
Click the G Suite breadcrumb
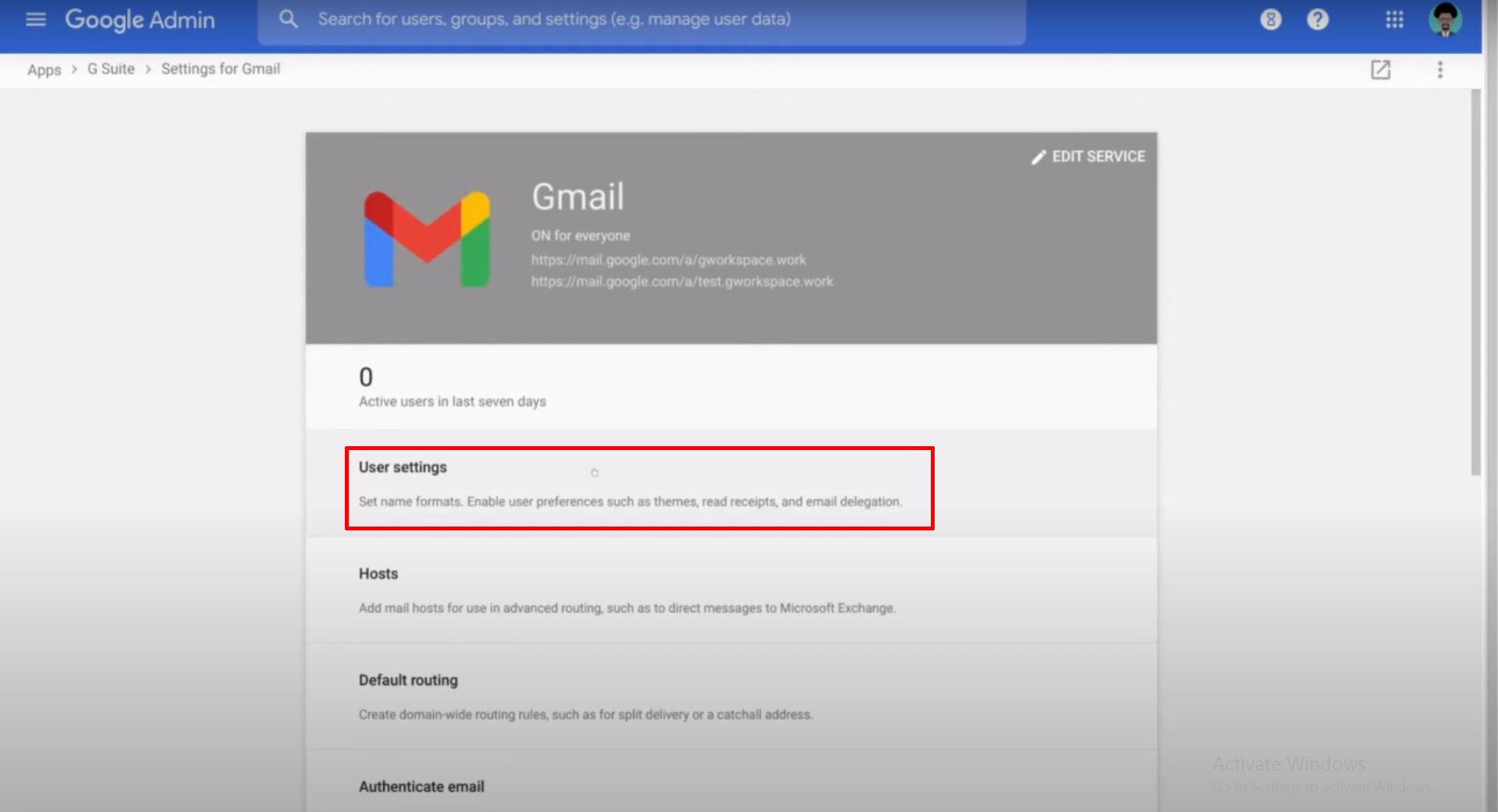click(x=110, y=69)
